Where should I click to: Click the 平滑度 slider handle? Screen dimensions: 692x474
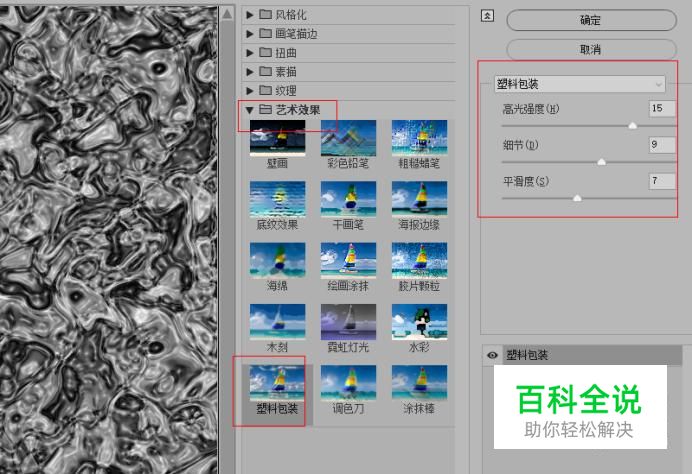click(577, 198)
